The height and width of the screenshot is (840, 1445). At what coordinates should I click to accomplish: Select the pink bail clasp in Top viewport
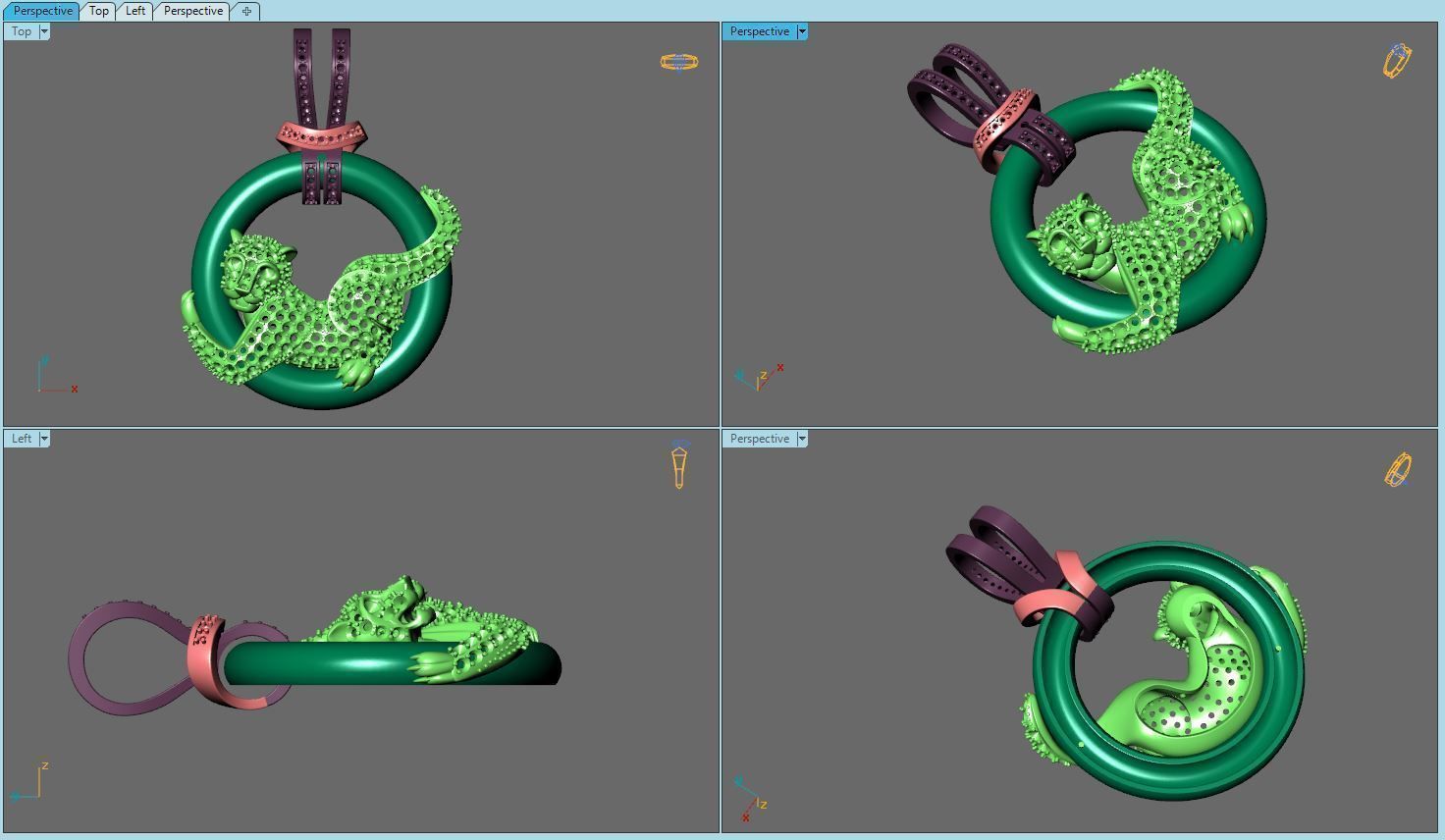click(320, 135)
